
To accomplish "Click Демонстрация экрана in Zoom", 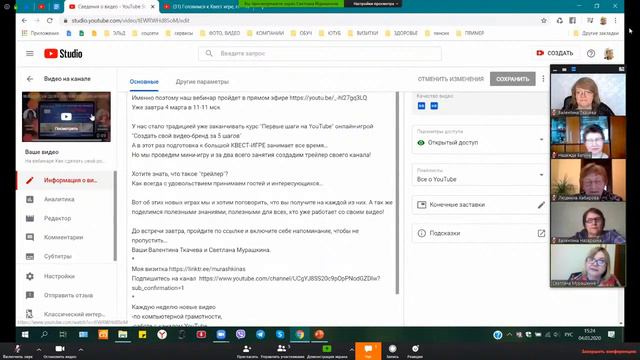I will coord(327,351).
